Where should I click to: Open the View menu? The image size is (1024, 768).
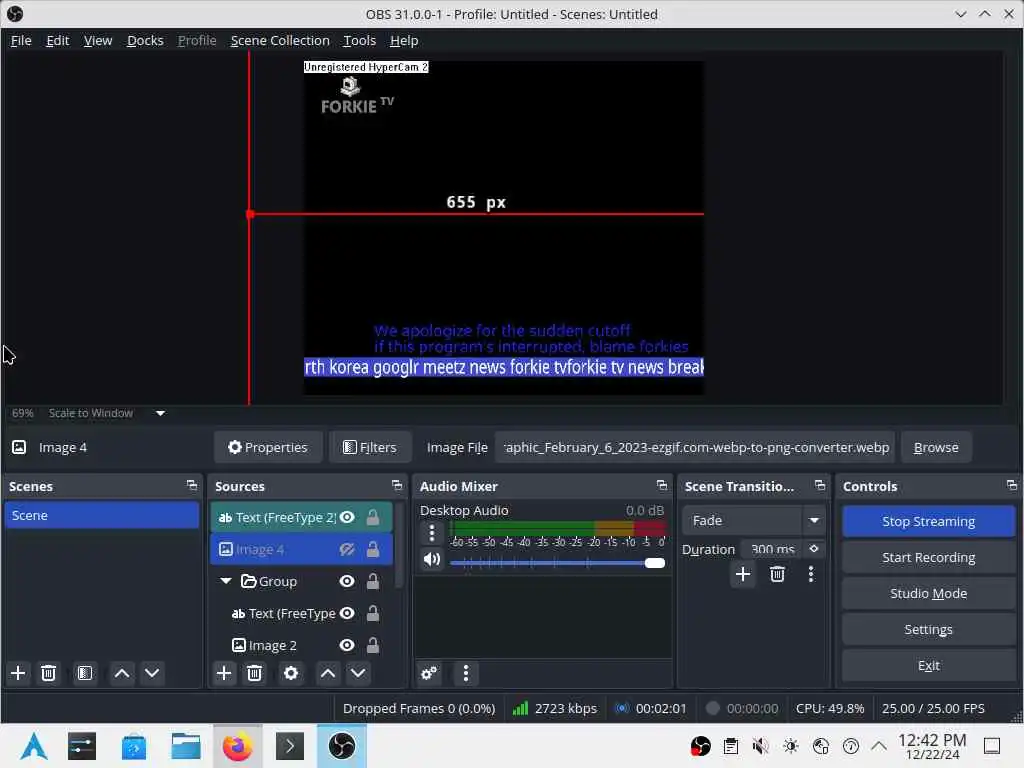point(98,40)
